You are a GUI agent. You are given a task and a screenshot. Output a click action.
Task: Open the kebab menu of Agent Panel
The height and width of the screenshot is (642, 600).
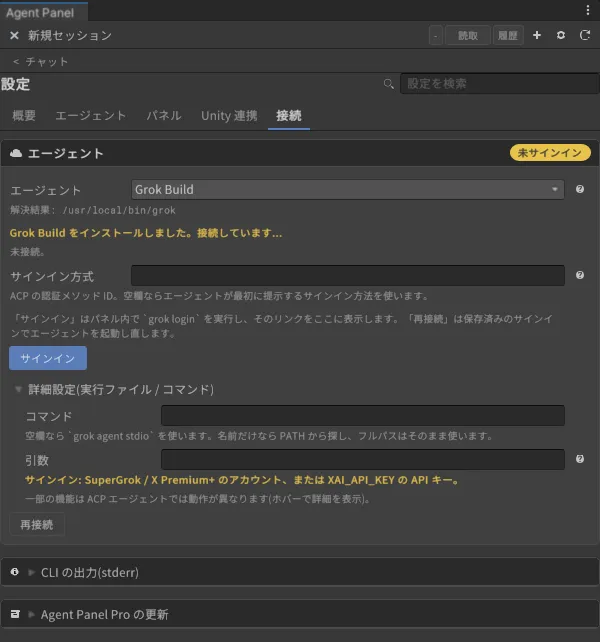(588, 10)
